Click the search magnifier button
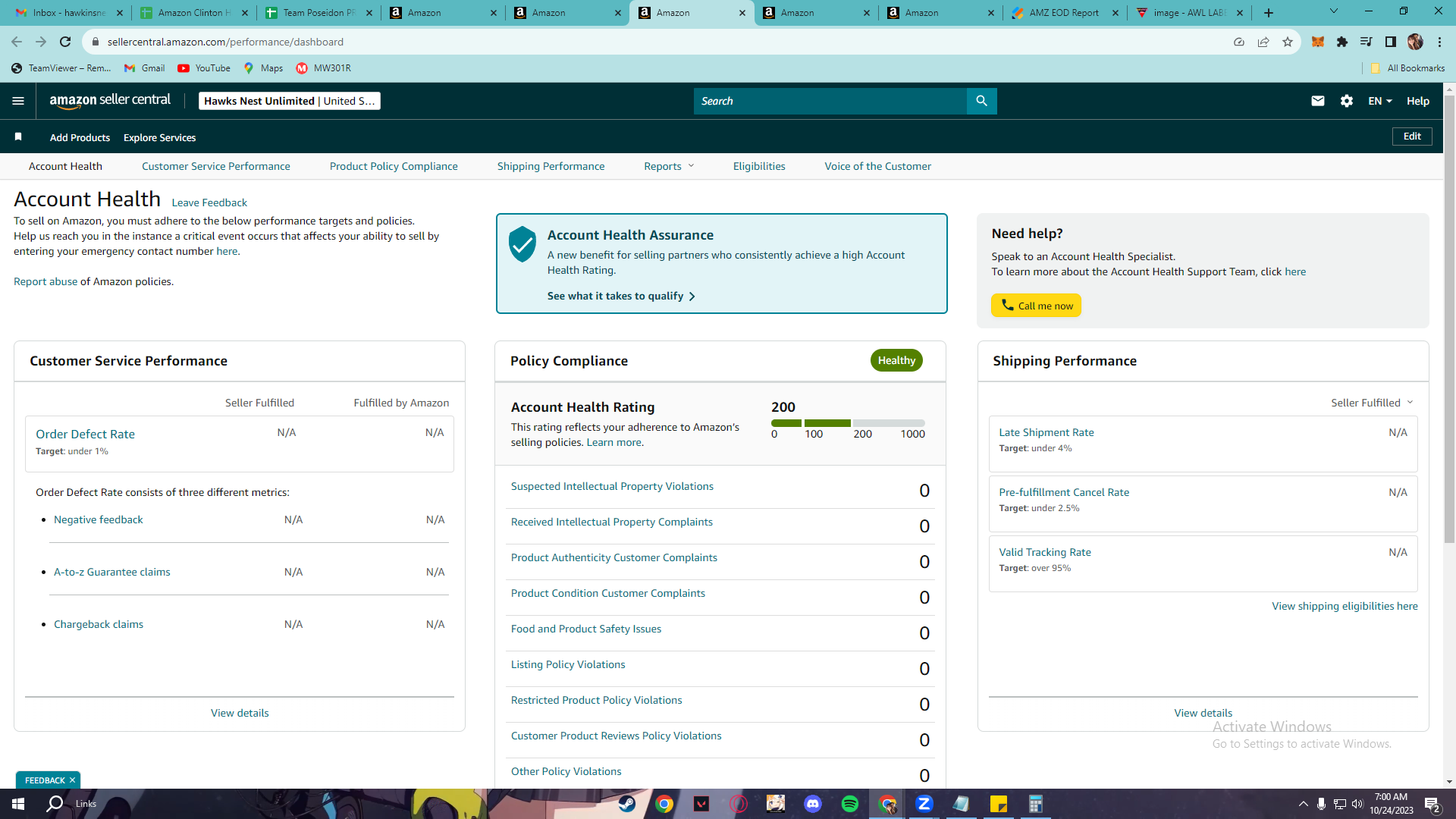 (981, 101)
